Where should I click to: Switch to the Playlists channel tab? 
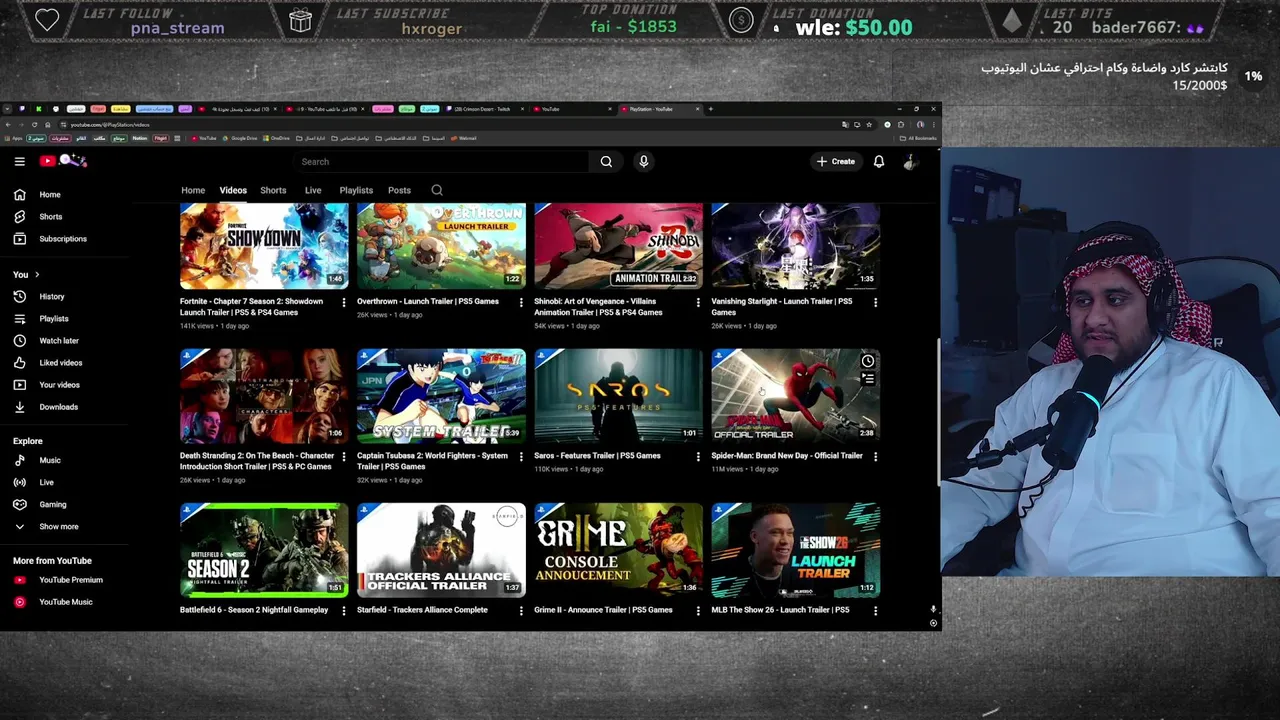coord(356,190)
